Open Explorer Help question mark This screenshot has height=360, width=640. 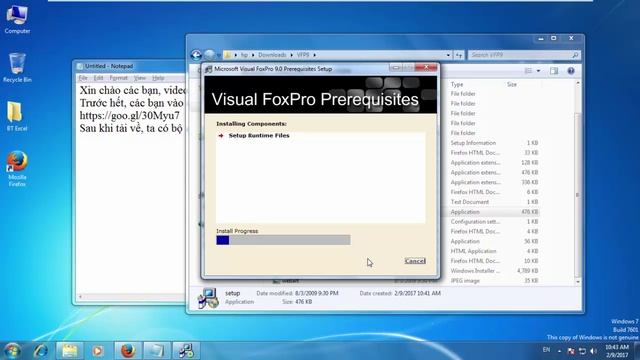click(x=571, y=71)
